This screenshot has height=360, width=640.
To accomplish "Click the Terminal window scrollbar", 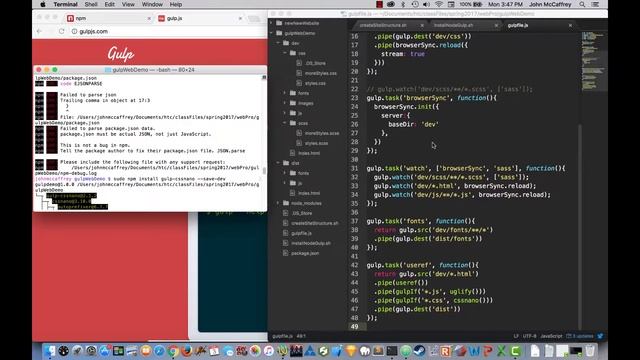I will [264, 171].
